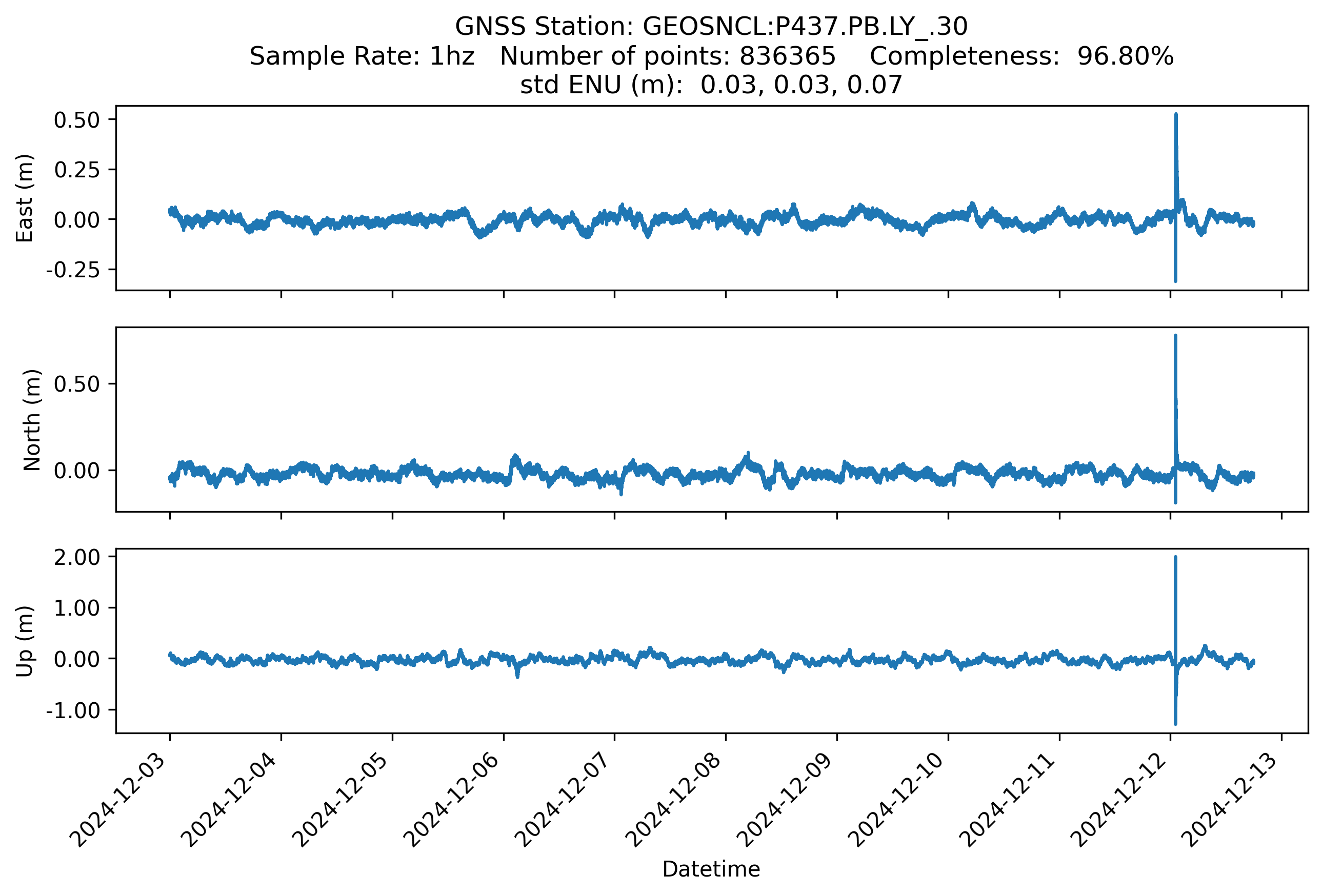Image resolution: width=1323 pixels, height=896 pixels.
Task: Click the GNSS Station title text
Action: pos(711,27)
